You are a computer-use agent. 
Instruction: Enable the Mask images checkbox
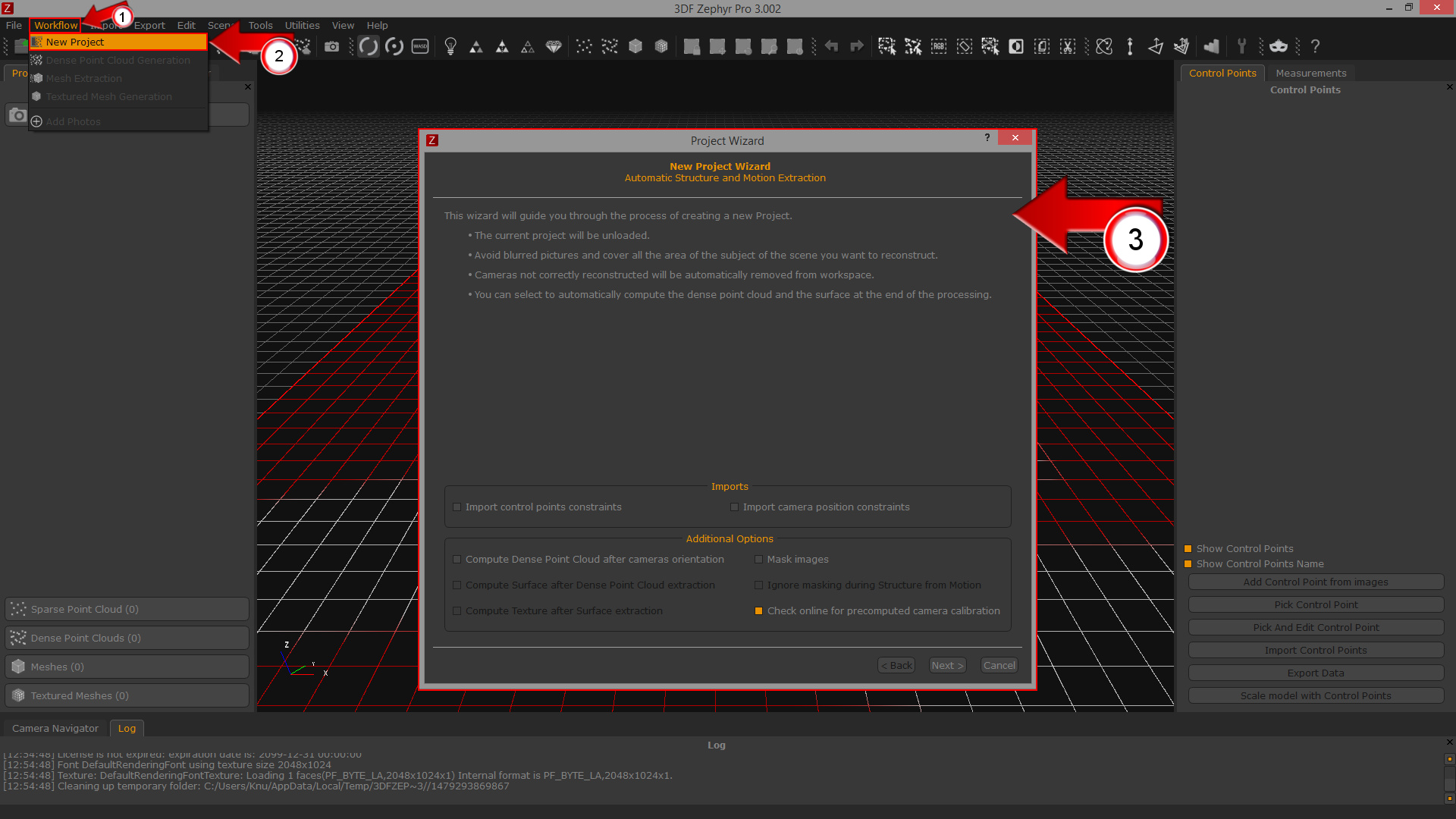[x=758, y=560]
